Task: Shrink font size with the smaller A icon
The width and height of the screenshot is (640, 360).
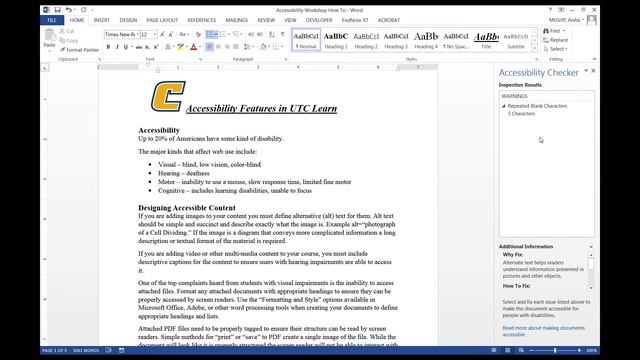Action: 171,35
